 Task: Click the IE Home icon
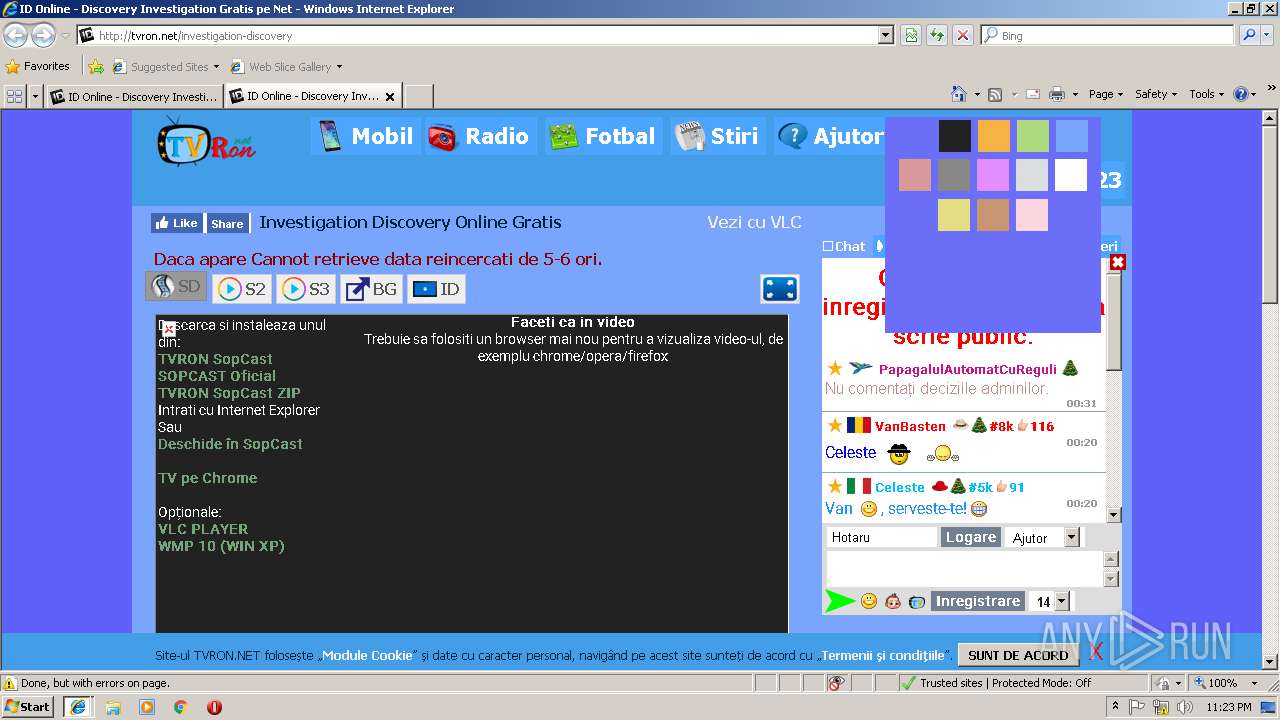coord(958,94)
